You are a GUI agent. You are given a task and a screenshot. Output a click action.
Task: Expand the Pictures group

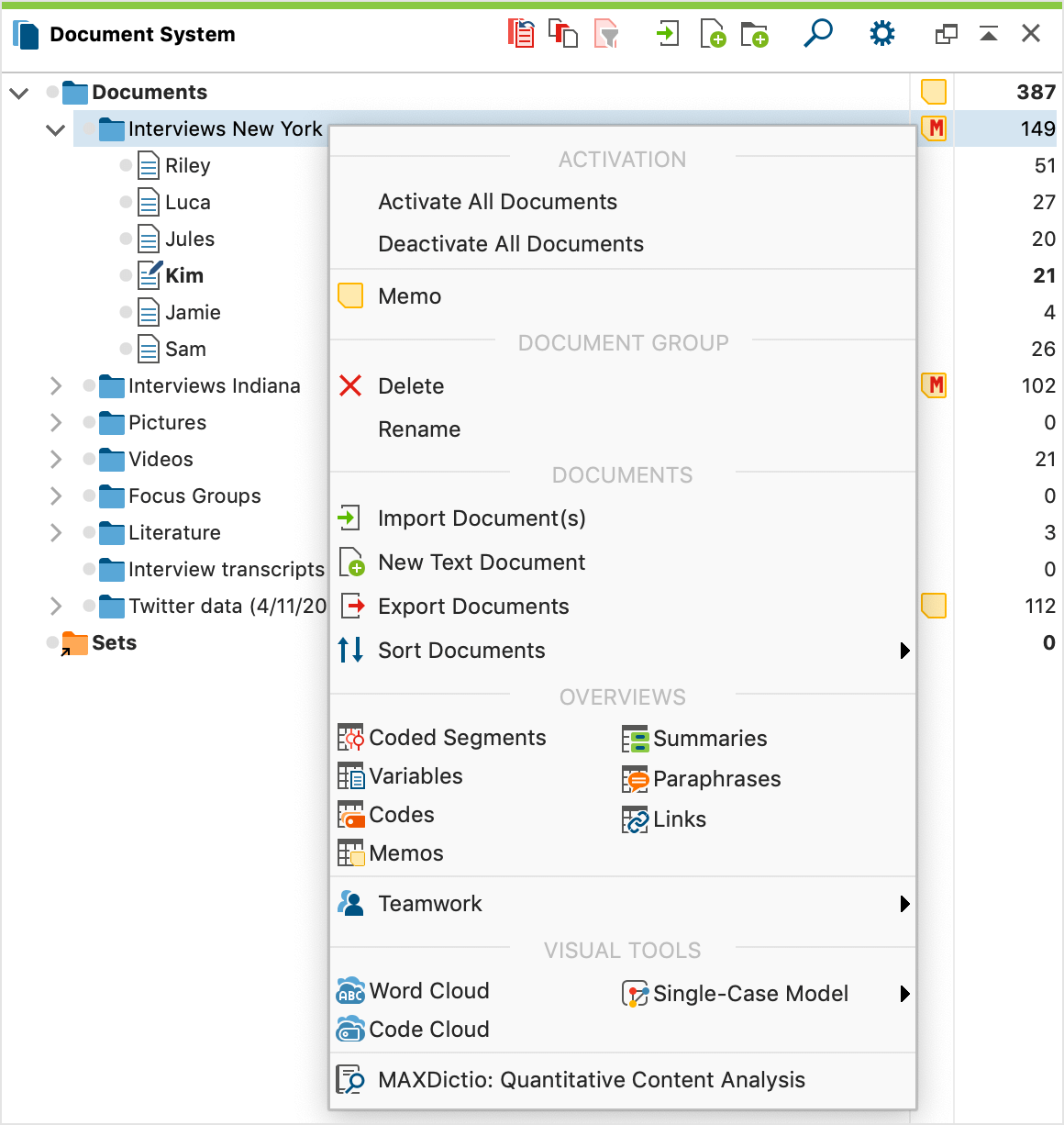click(56, 422)
